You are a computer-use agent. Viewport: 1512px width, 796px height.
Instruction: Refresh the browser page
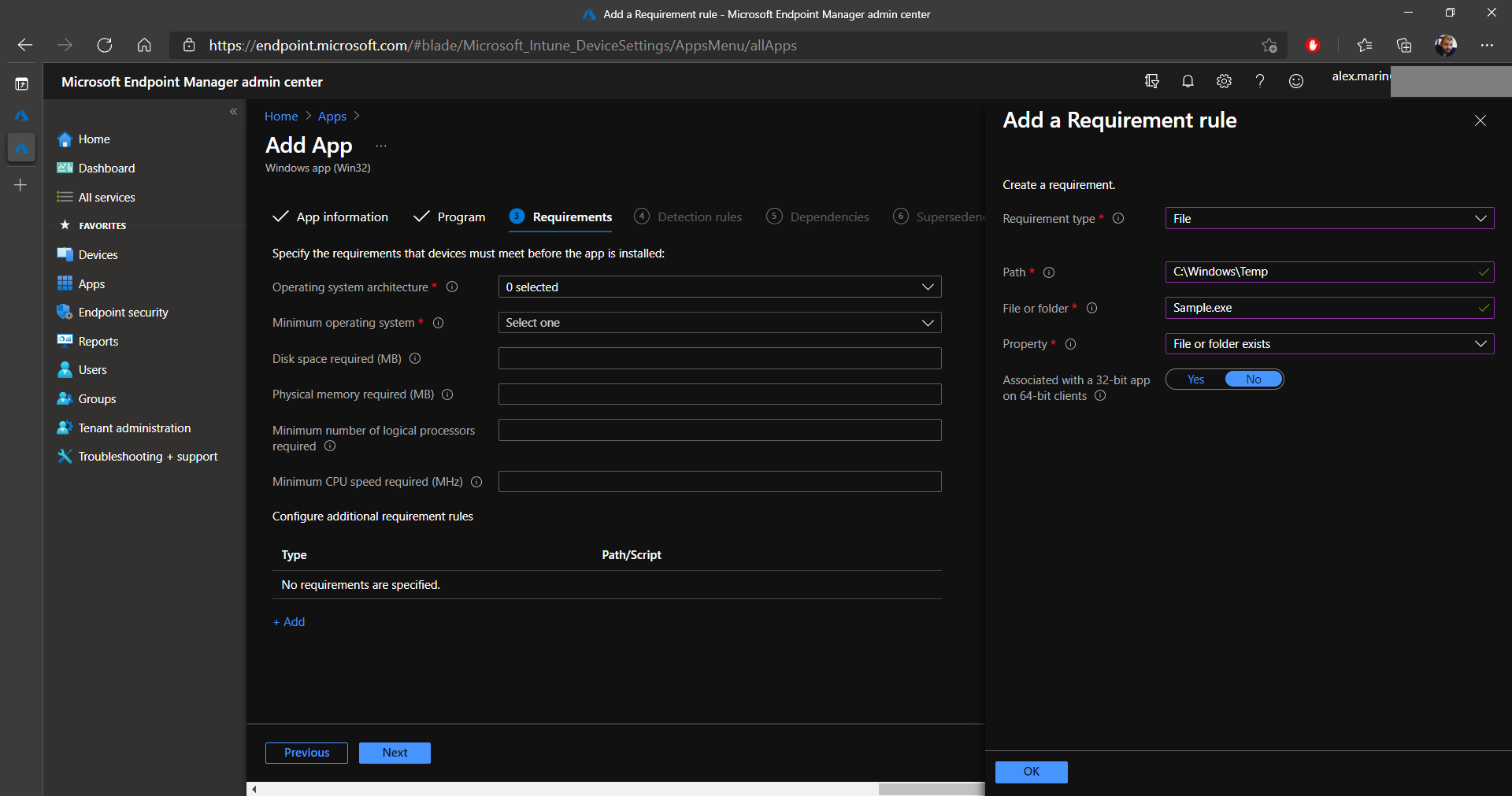[x=105, y=46]
